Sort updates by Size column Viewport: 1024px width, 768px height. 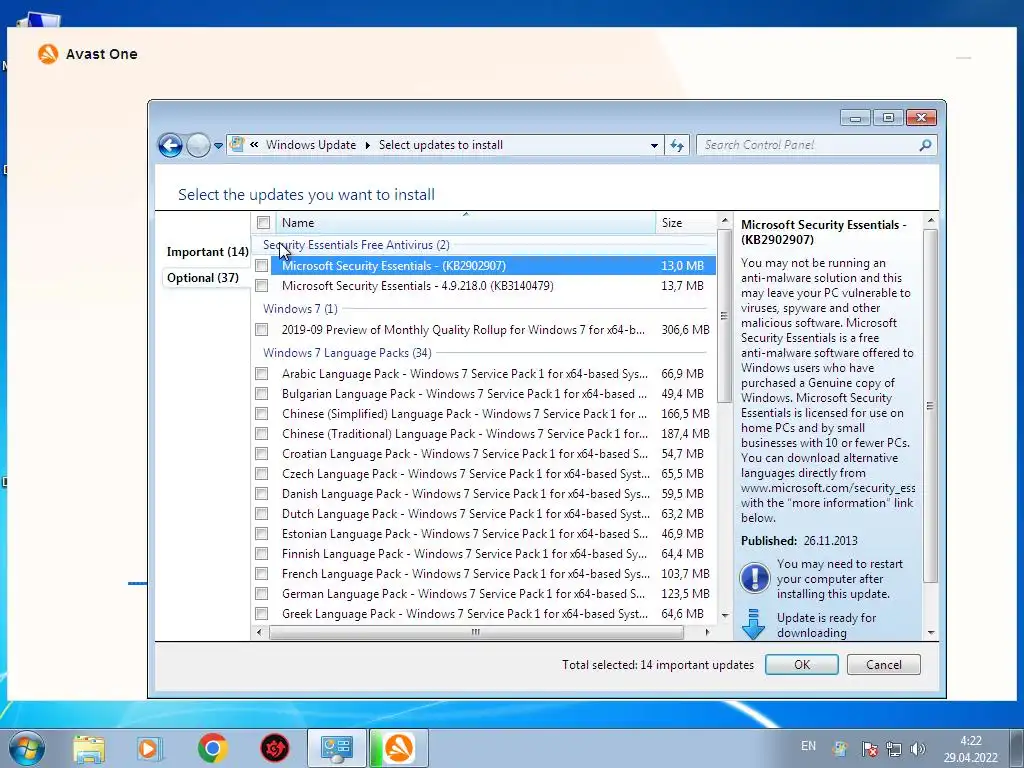[x=686, y=223]
